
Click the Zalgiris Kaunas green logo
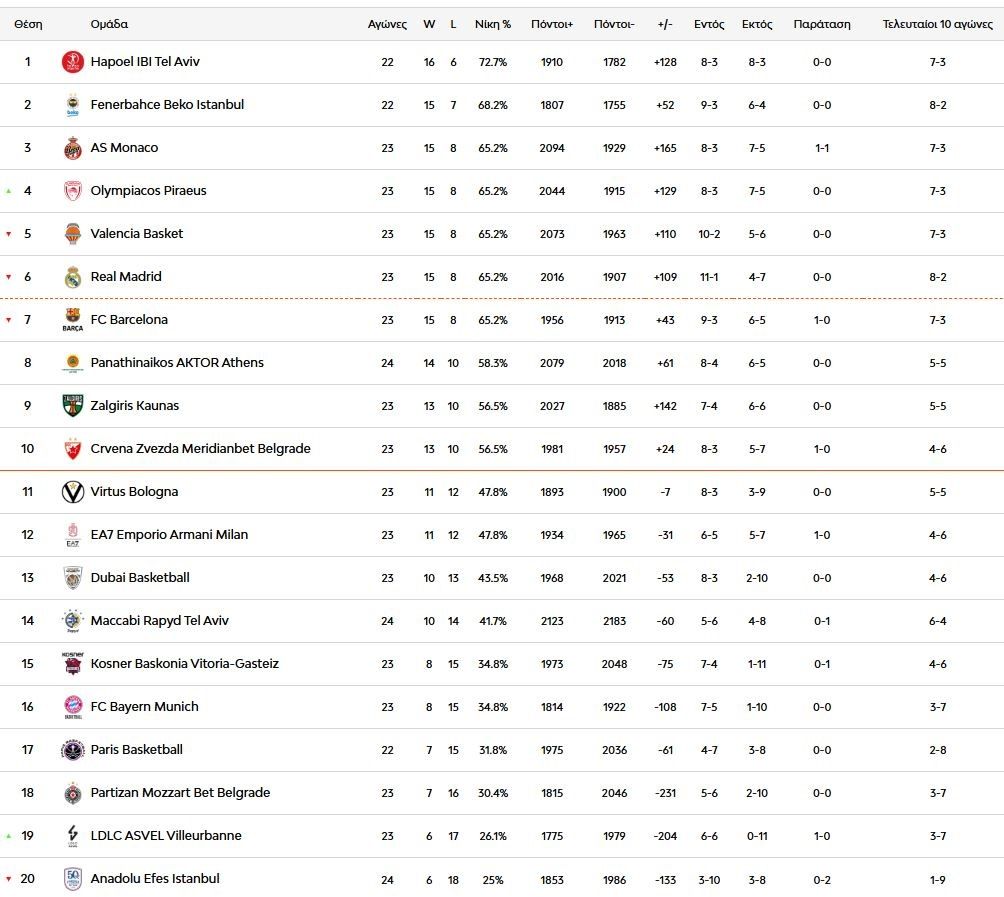[72, 406]
